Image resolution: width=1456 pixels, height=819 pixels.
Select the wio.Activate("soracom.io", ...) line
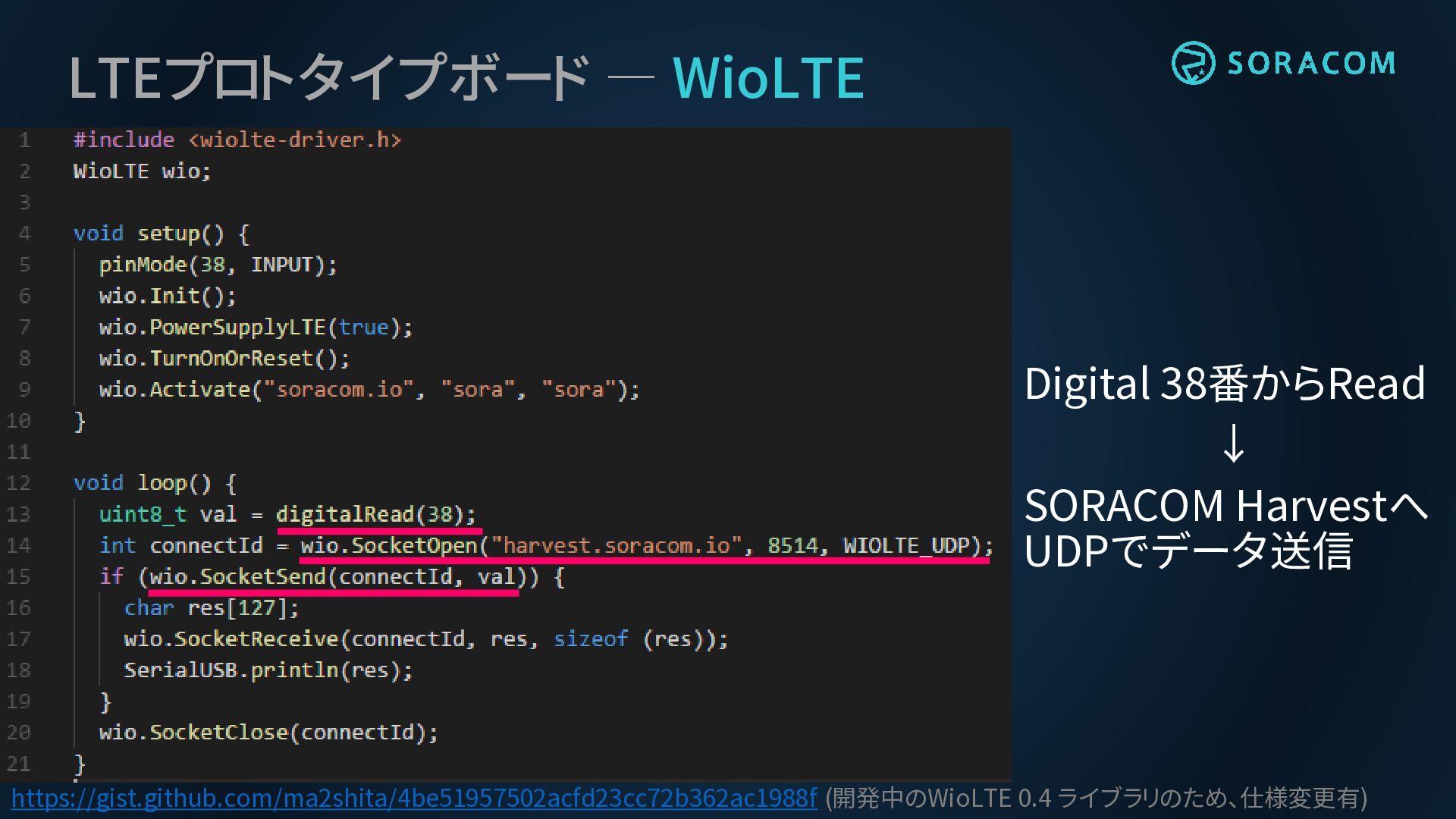click(x=369, y=390)
